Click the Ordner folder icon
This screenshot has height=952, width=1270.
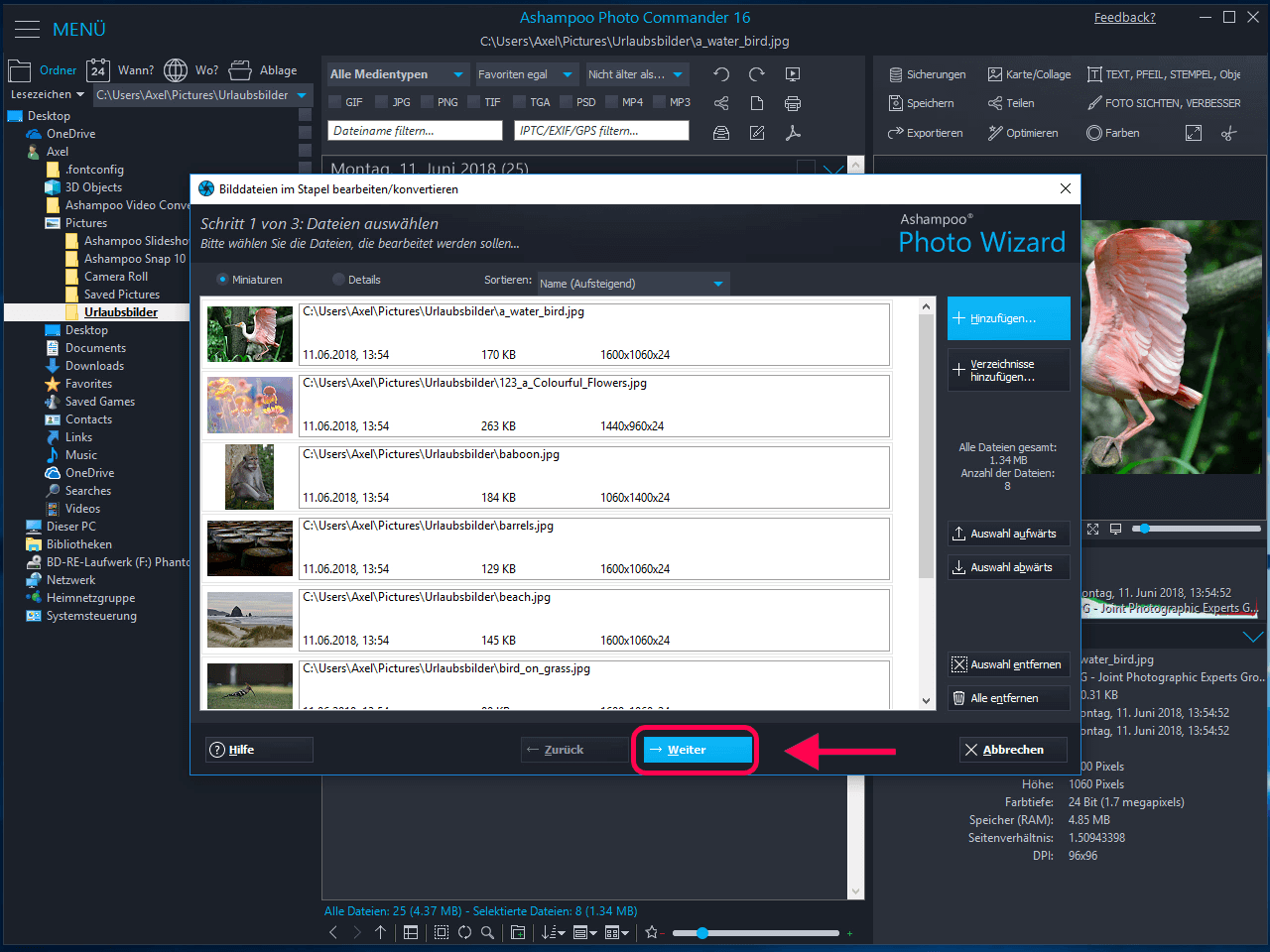[x=20, y=70]
